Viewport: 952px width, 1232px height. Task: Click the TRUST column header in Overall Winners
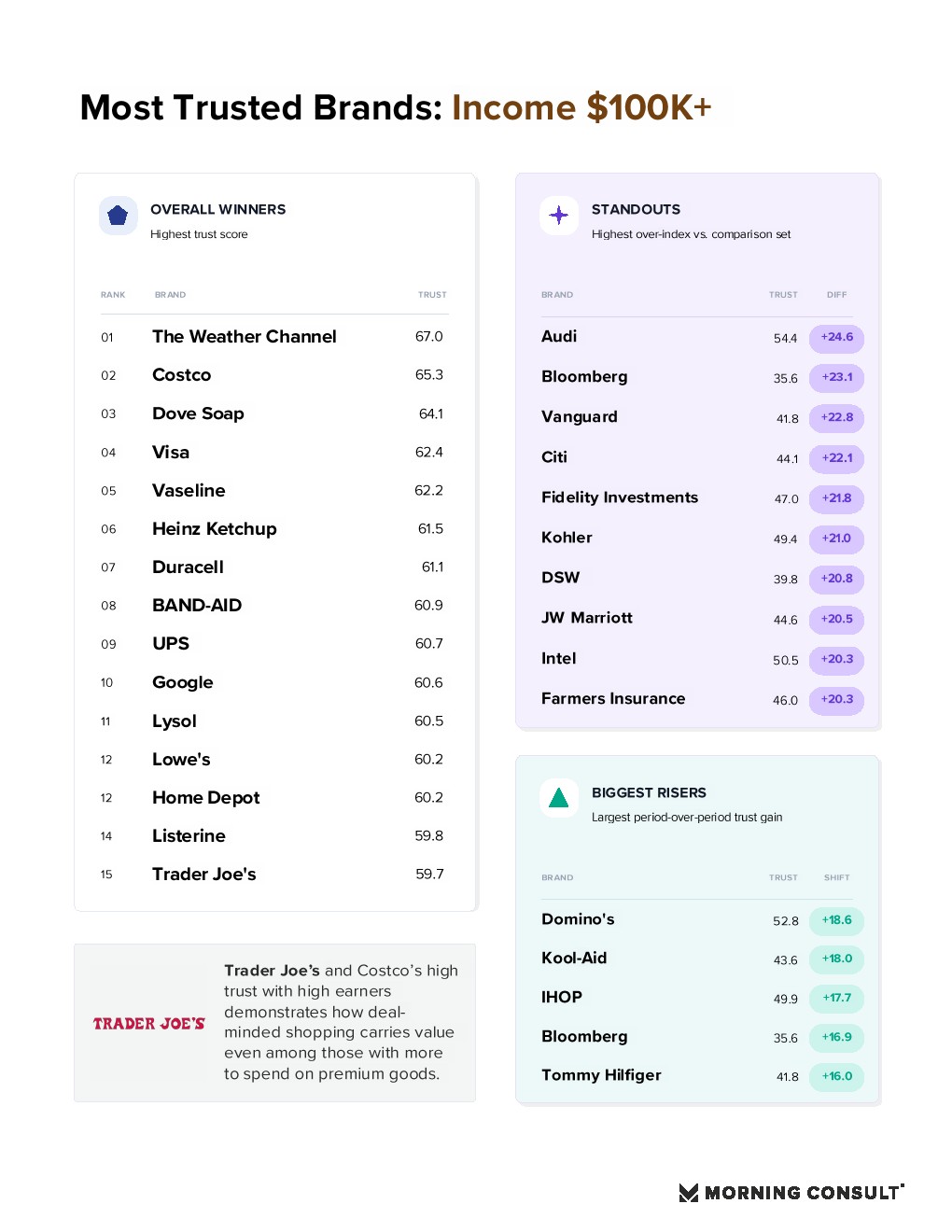[x=432, y=295]
